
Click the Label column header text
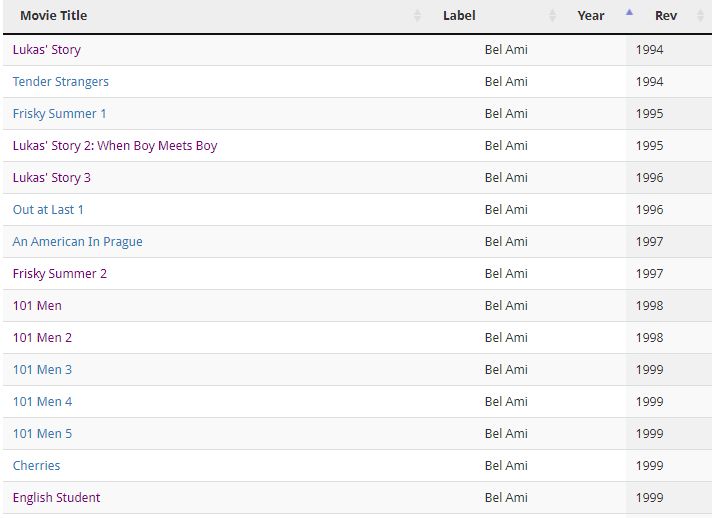point(459,15)
